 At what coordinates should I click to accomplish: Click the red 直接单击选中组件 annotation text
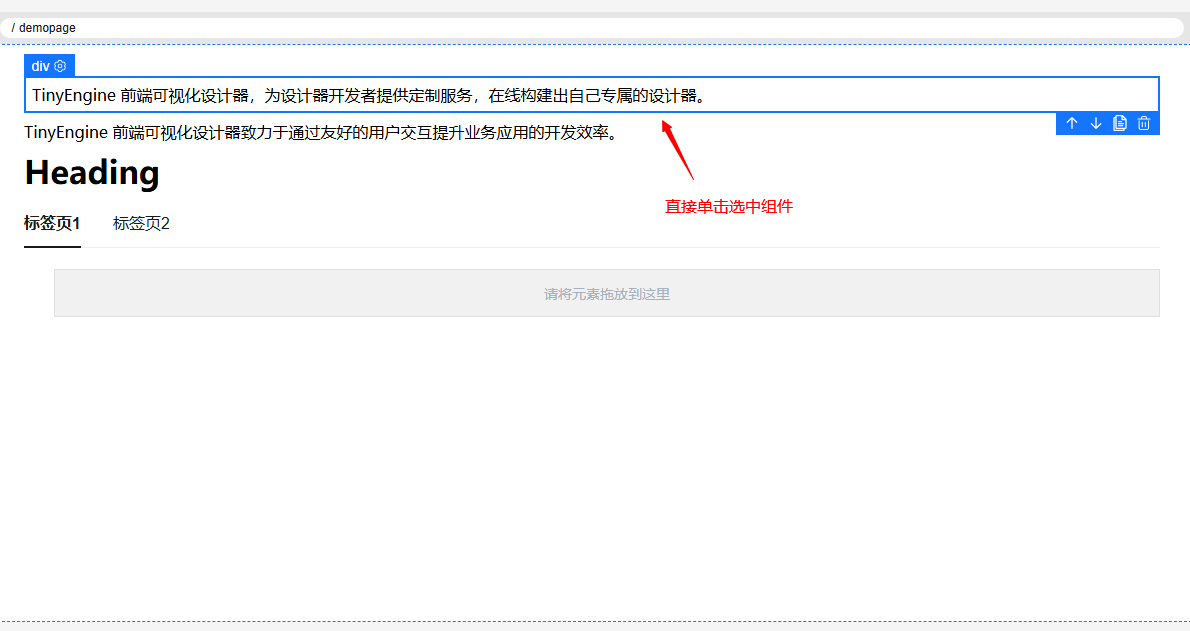pos(728,207)
